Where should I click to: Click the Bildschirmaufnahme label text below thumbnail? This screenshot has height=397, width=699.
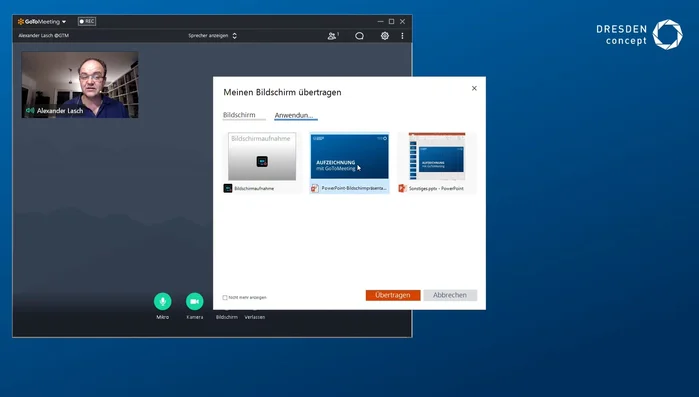tap(254, 188)
